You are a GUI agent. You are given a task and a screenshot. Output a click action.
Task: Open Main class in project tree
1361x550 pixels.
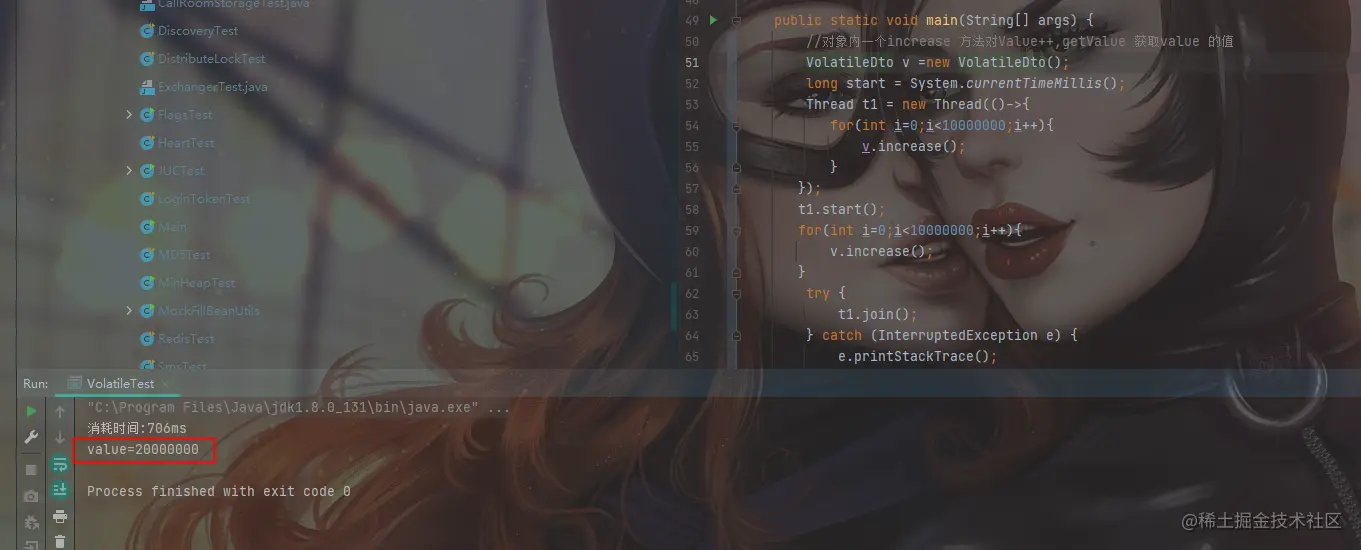tap(172, 227)
